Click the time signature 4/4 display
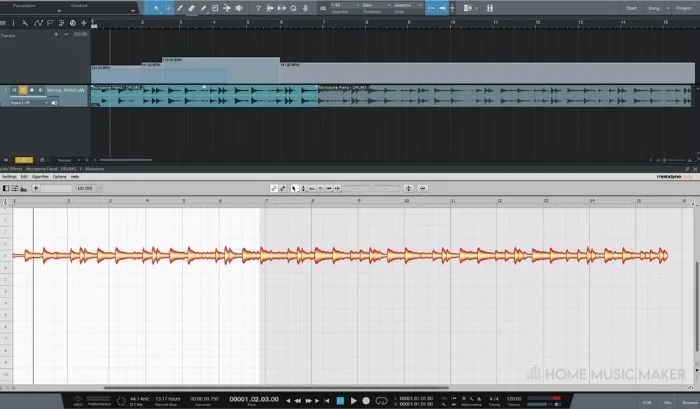This screenshot has height=409, width=700. pyautogui.click(x=494, y=398)
